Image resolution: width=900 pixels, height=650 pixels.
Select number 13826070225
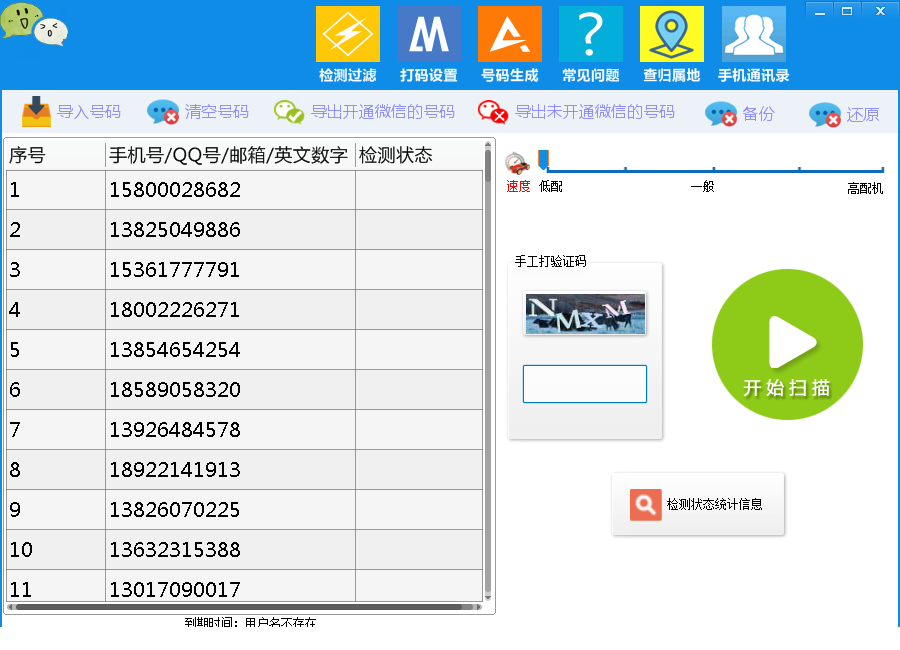coord(174,510)
